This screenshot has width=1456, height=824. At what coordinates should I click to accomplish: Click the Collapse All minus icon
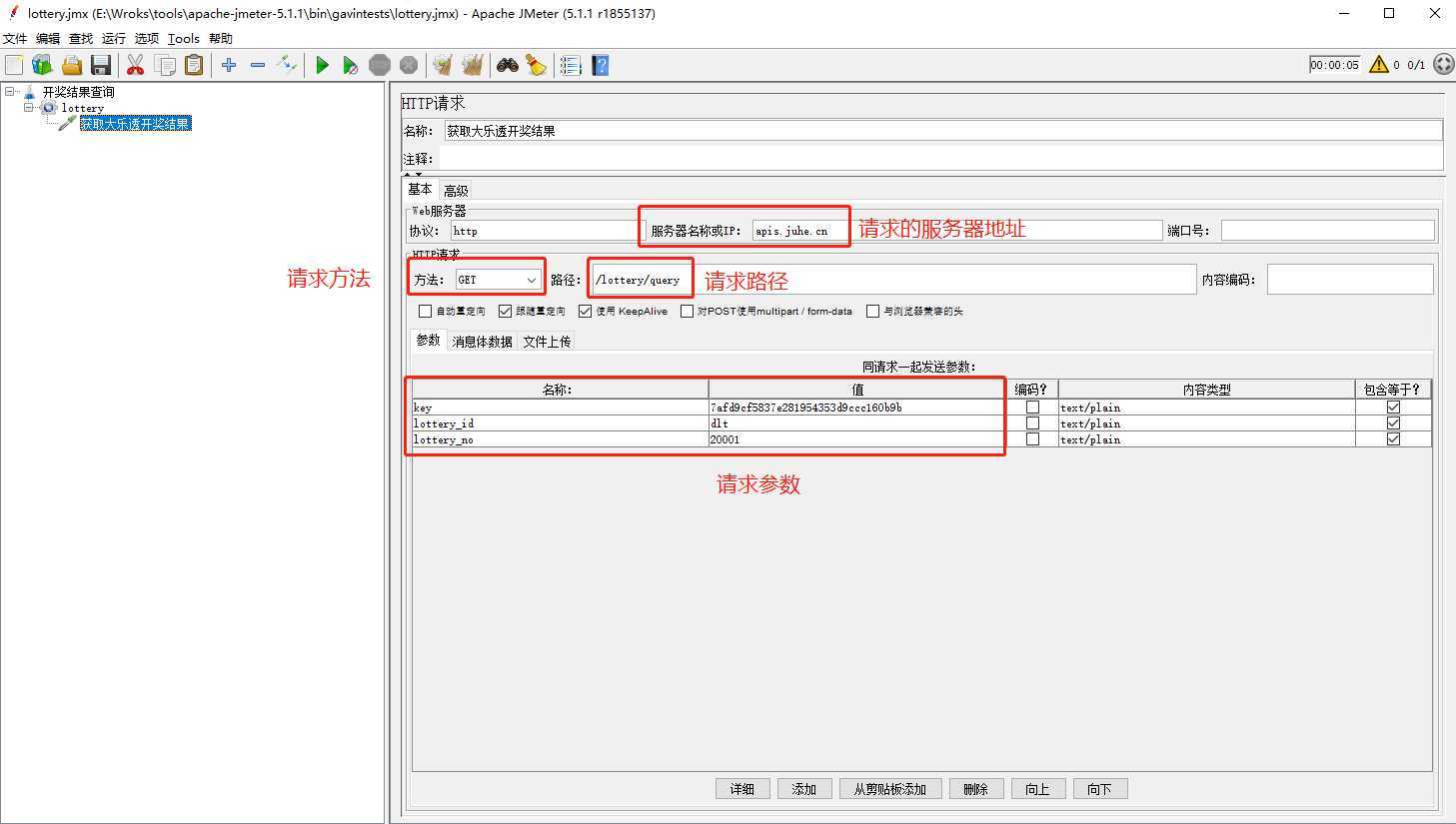(258, 65)
